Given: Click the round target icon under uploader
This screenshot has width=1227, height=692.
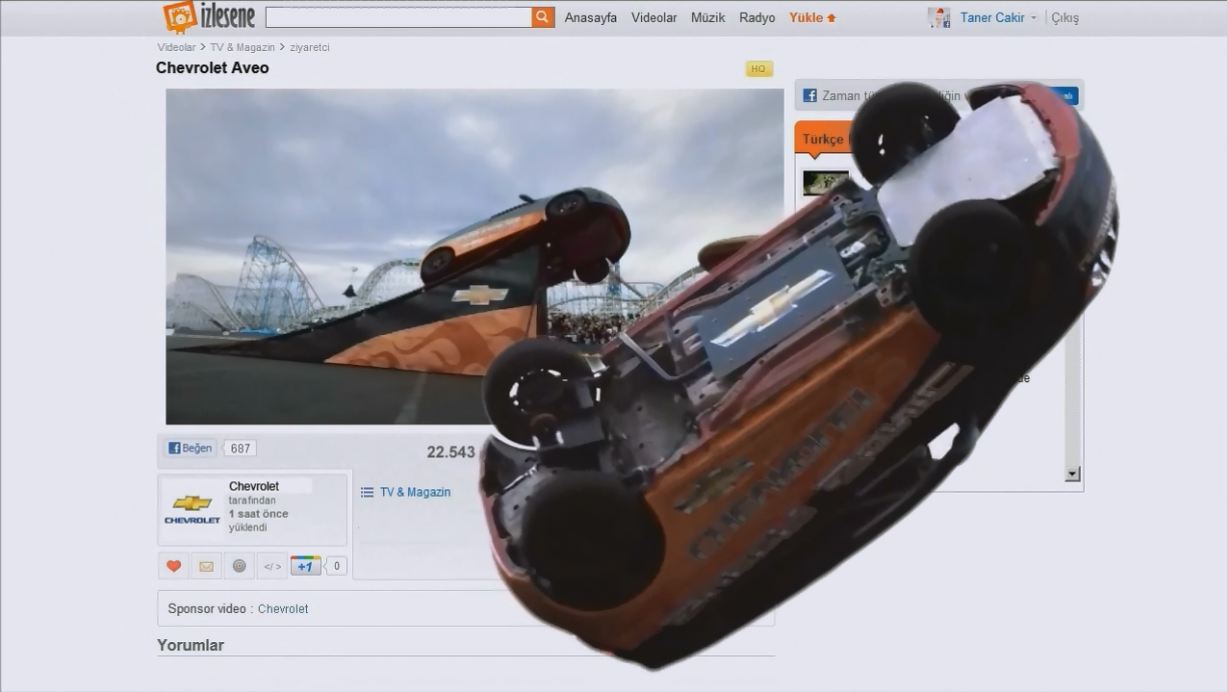Looking at the screenshot, I should coord(239,566).
